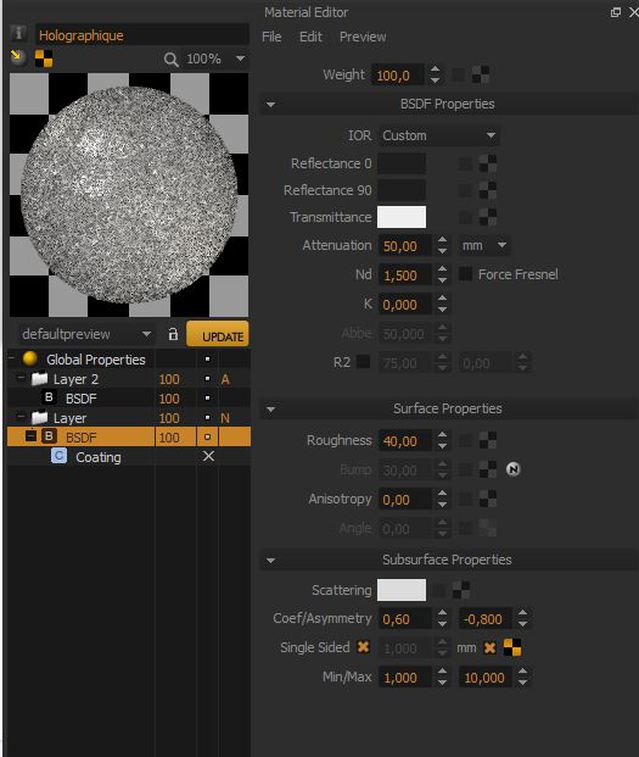Toggle the Anisotropy texture enable box
Screen dimensions: 639x757
[465, 499]
